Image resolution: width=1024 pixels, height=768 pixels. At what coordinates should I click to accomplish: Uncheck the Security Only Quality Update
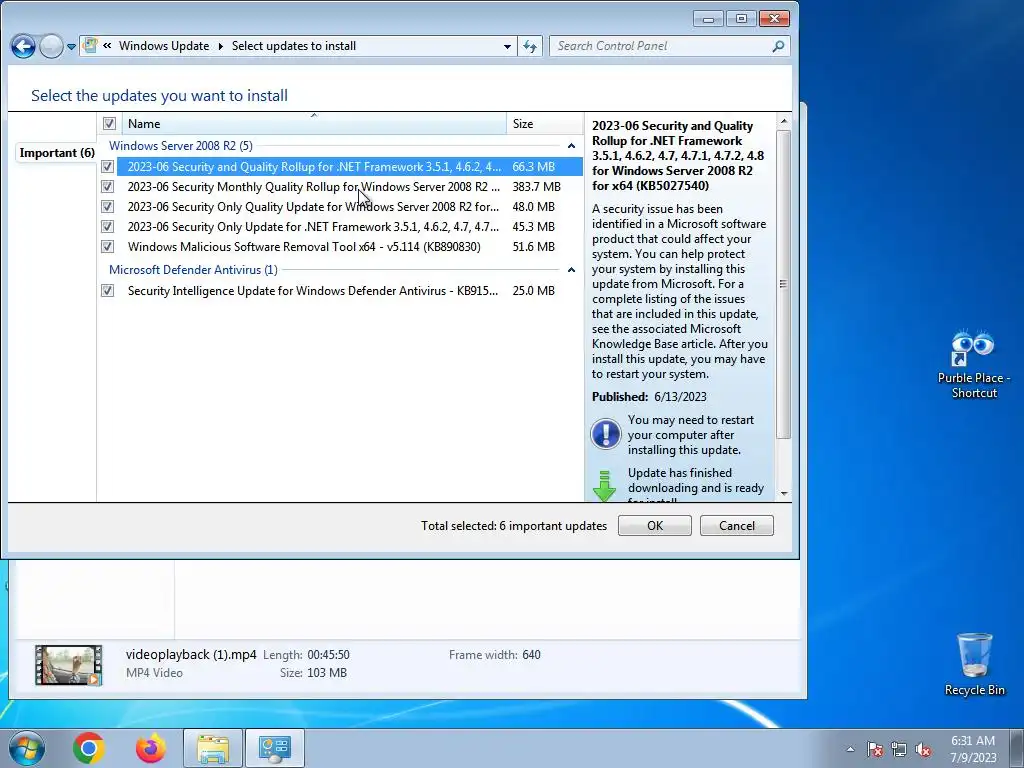108,207
